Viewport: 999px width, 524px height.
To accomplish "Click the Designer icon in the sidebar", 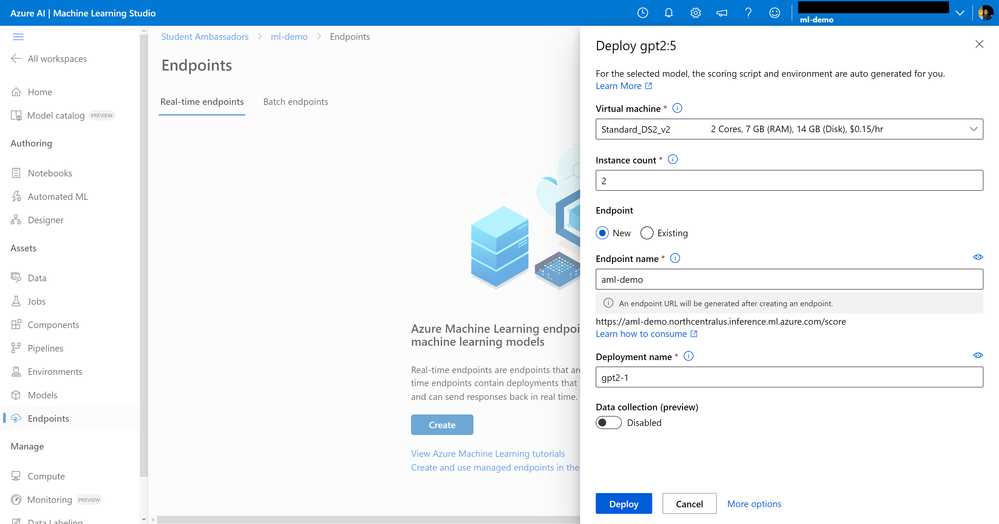I will pyautogui.click(x=16, y=220).
